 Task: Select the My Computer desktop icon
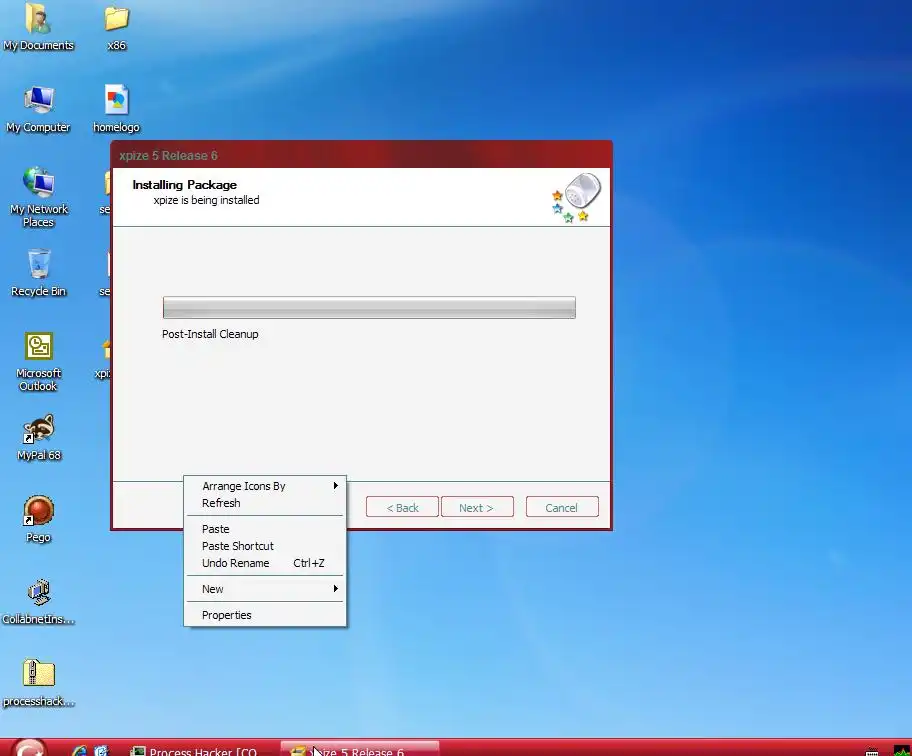(x=38, y=109)
